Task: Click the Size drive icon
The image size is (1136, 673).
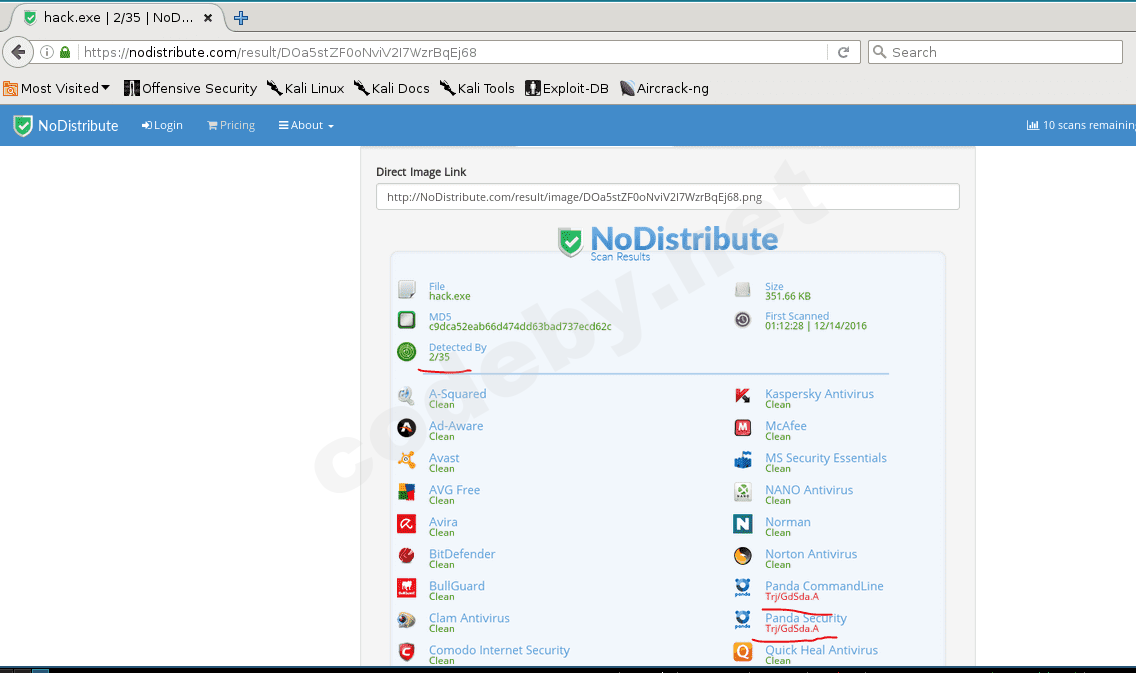Action: (x=743, y=290)
